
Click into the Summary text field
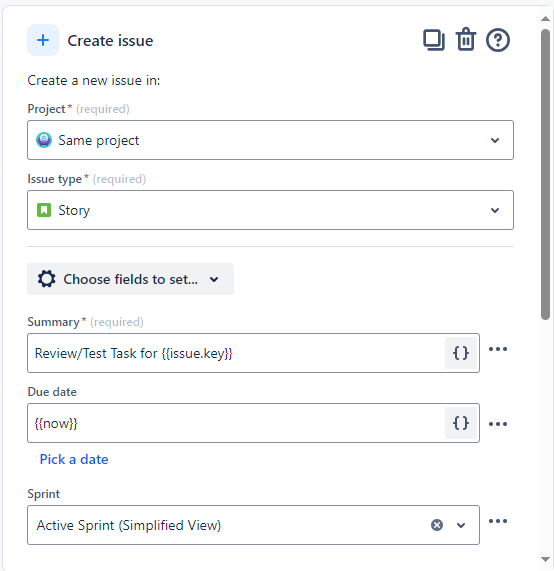tap(236, 353)
